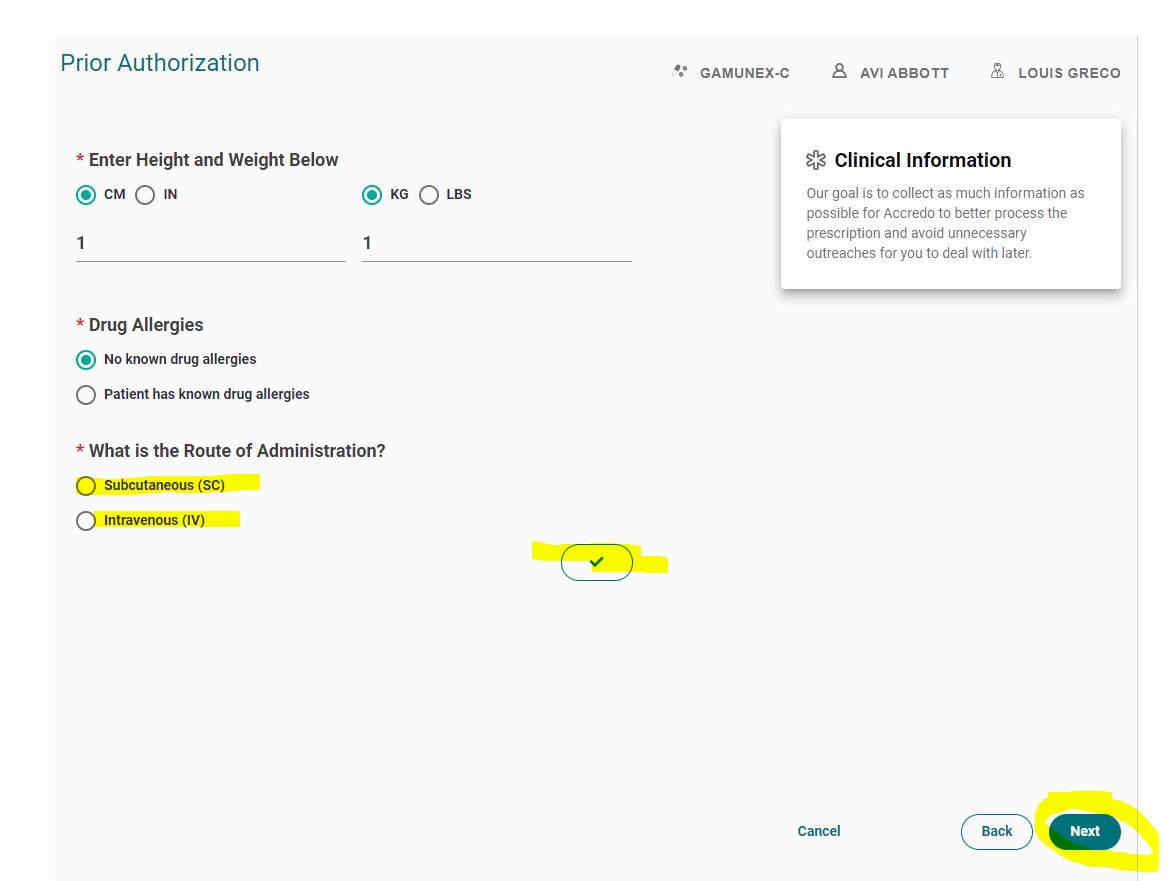Select Intravenous (IV) route option
Image resolution: width=1171 pixels, height=881 pixels.
[86, 520]
